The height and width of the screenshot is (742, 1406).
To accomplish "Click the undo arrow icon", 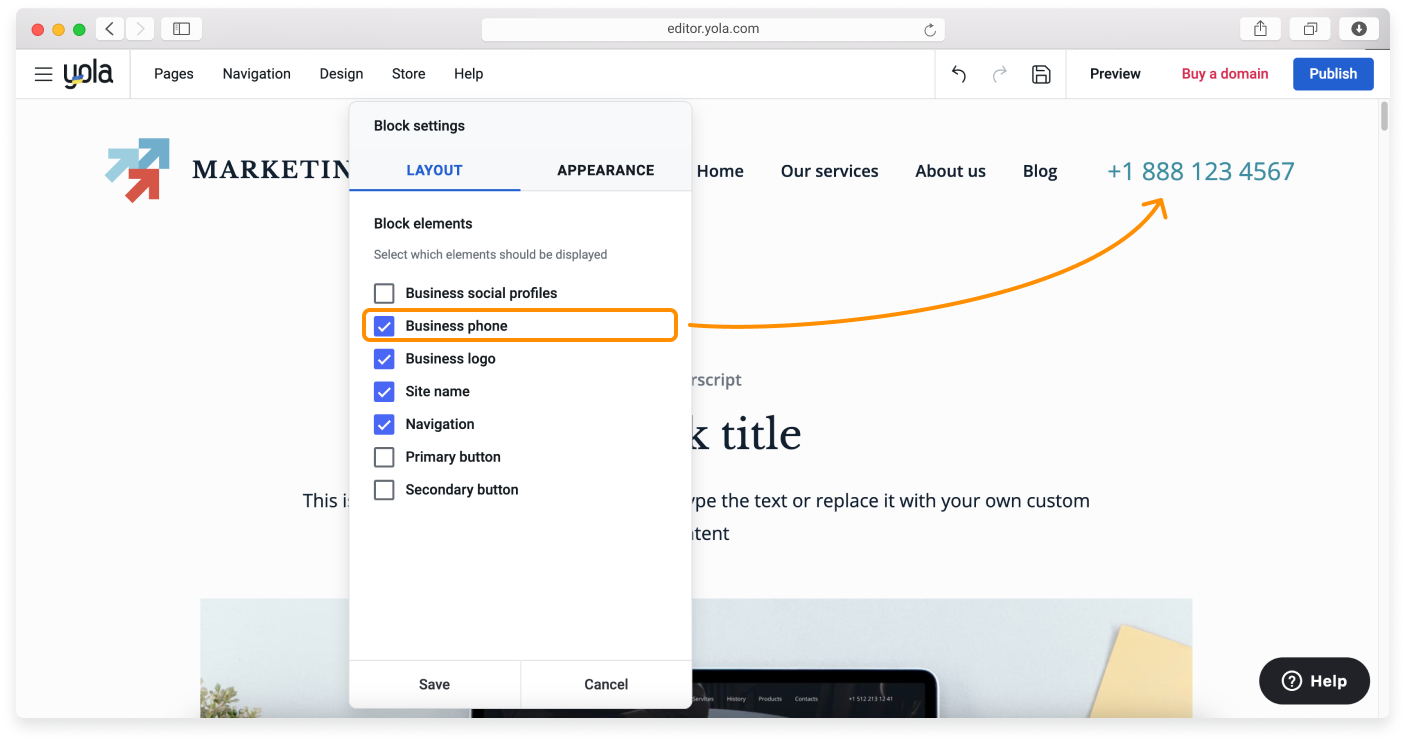I will click(959, 74).
